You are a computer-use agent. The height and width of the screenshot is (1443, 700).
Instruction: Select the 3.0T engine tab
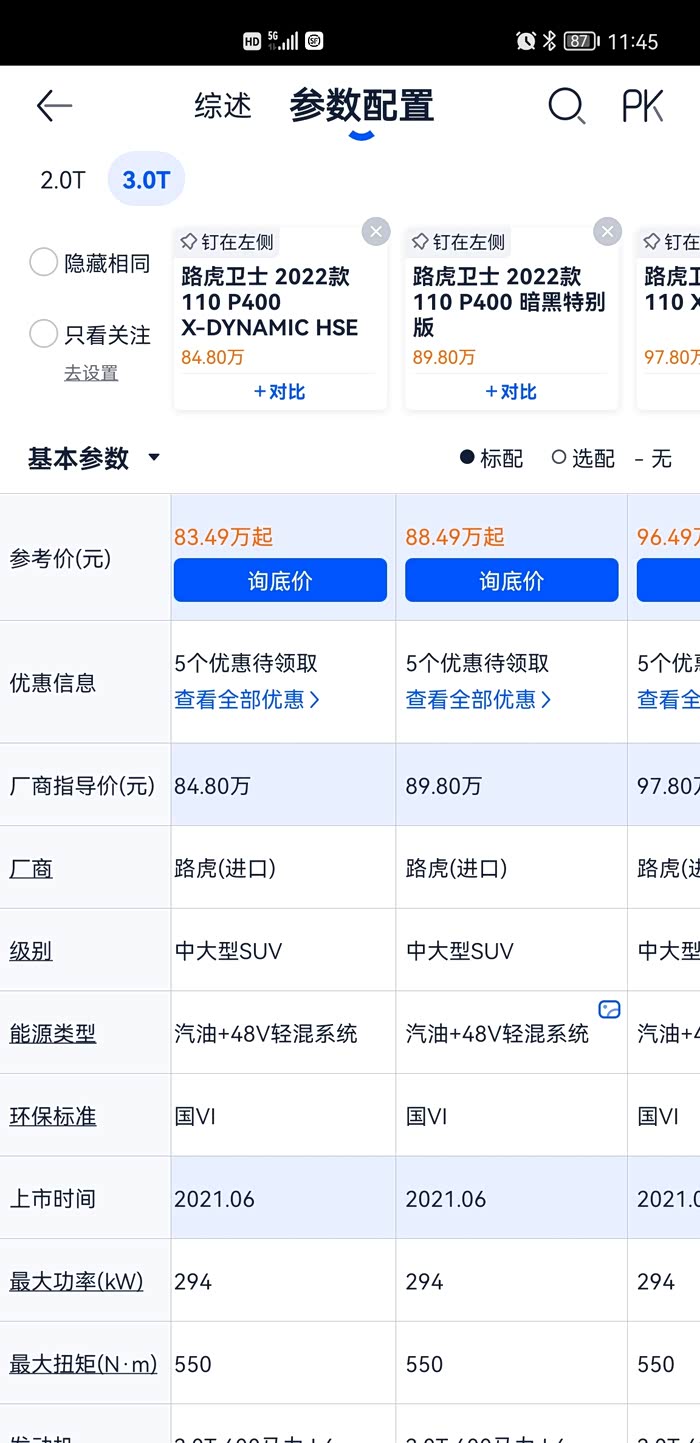click(x=146, y=181)
